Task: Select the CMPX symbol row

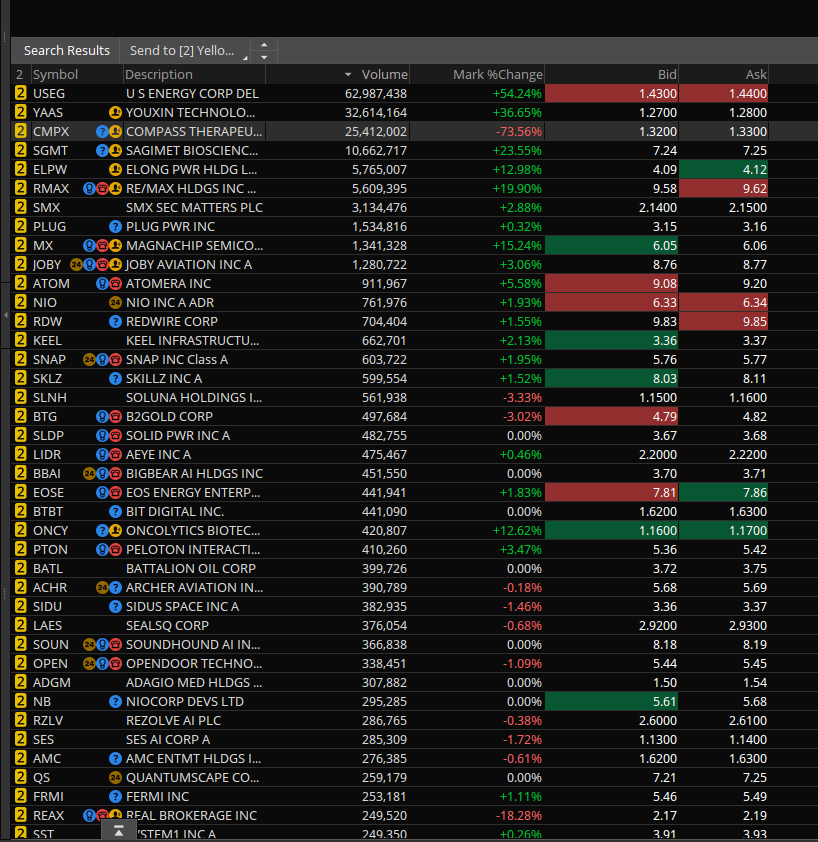Action: click(x=389, y=132)
